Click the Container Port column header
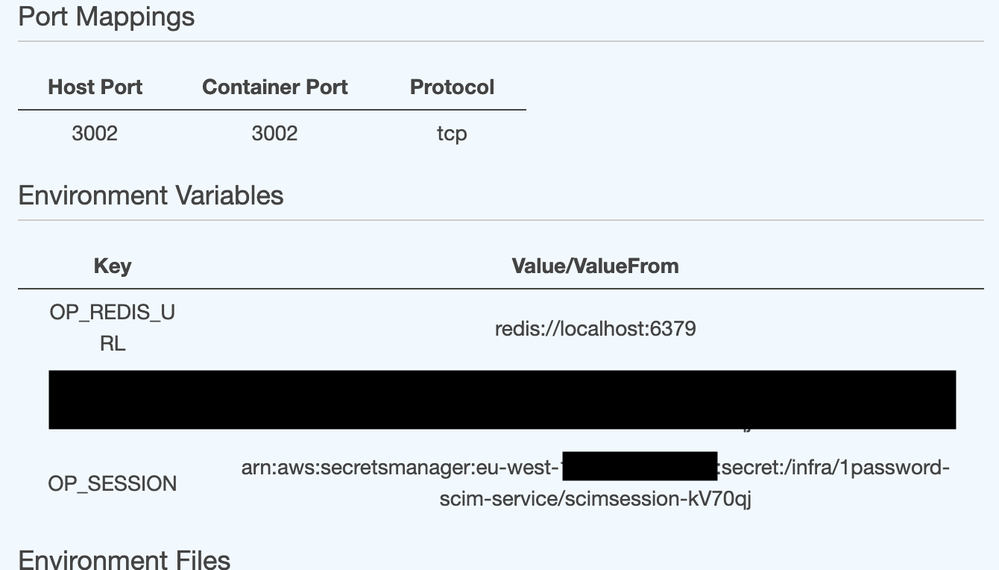This screenshot has width=999, height=570. point(275,87)
